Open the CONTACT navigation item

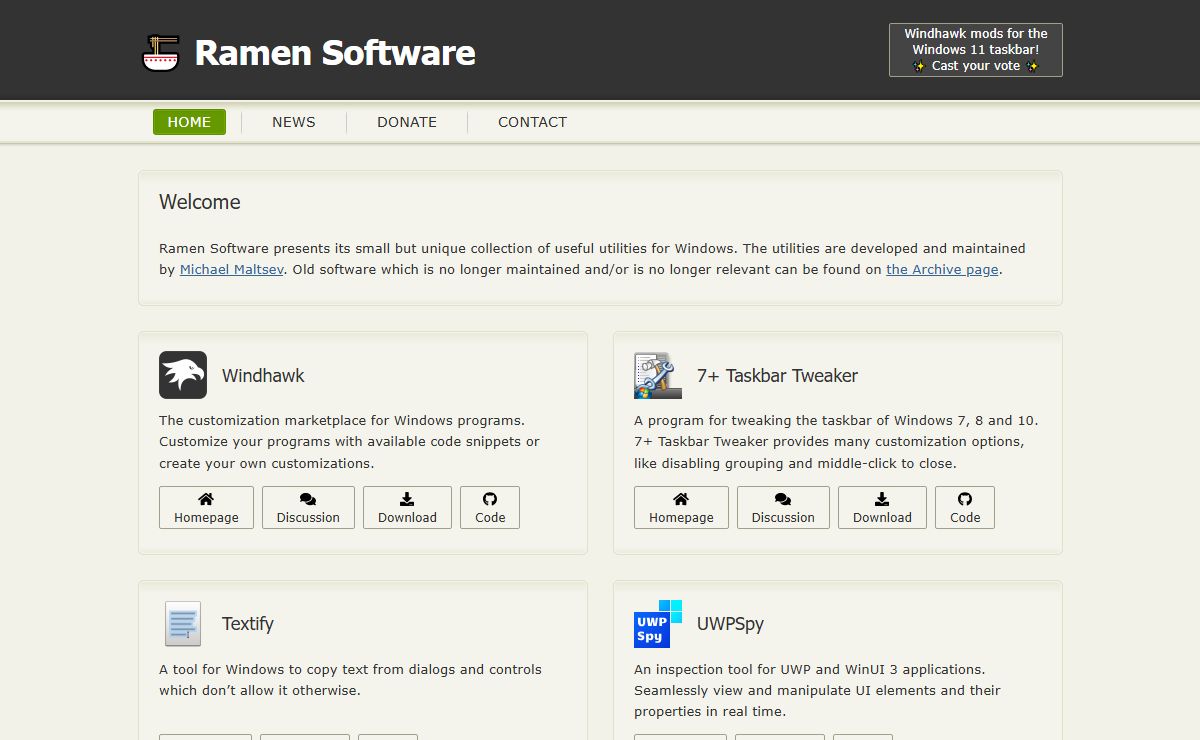[x=533, y=122]
